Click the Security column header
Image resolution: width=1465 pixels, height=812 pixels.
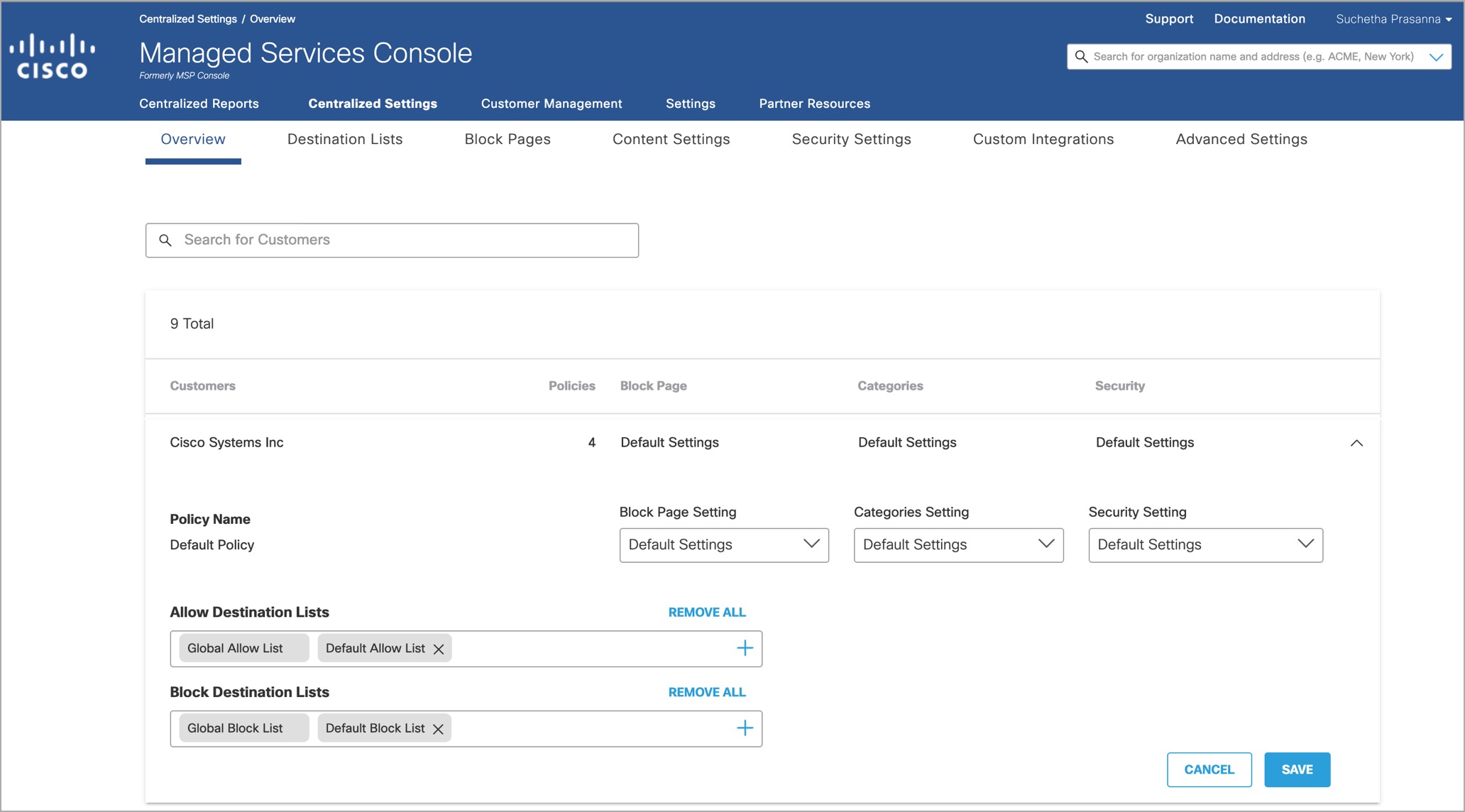tap(1120, 386)
